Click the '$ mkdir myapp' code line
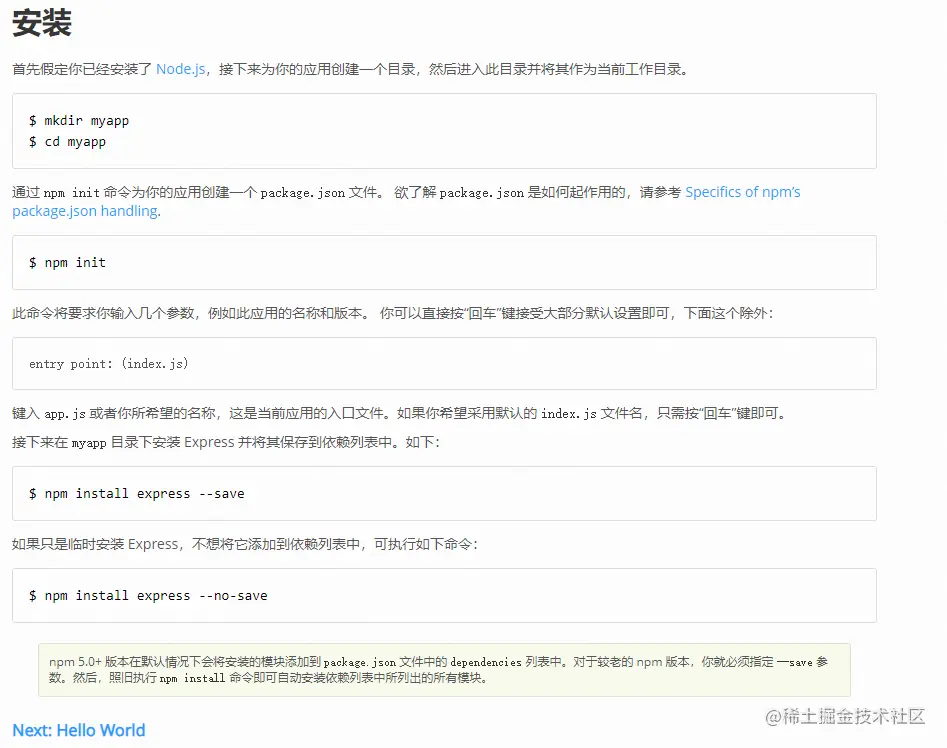Image resolution: width=947 pixels, height=748 pixels. coord(79,121)
